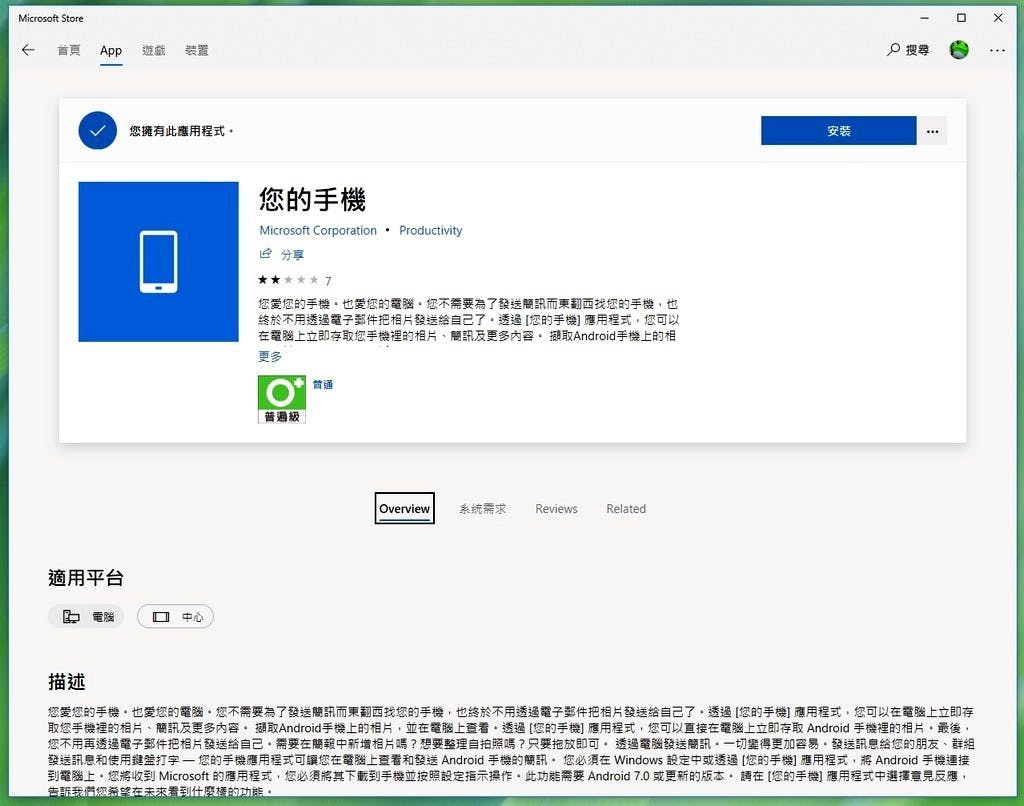Viewport: 1024px width, 806px height.
Task: Expand the description with 更多
Action: click(270, 357)
